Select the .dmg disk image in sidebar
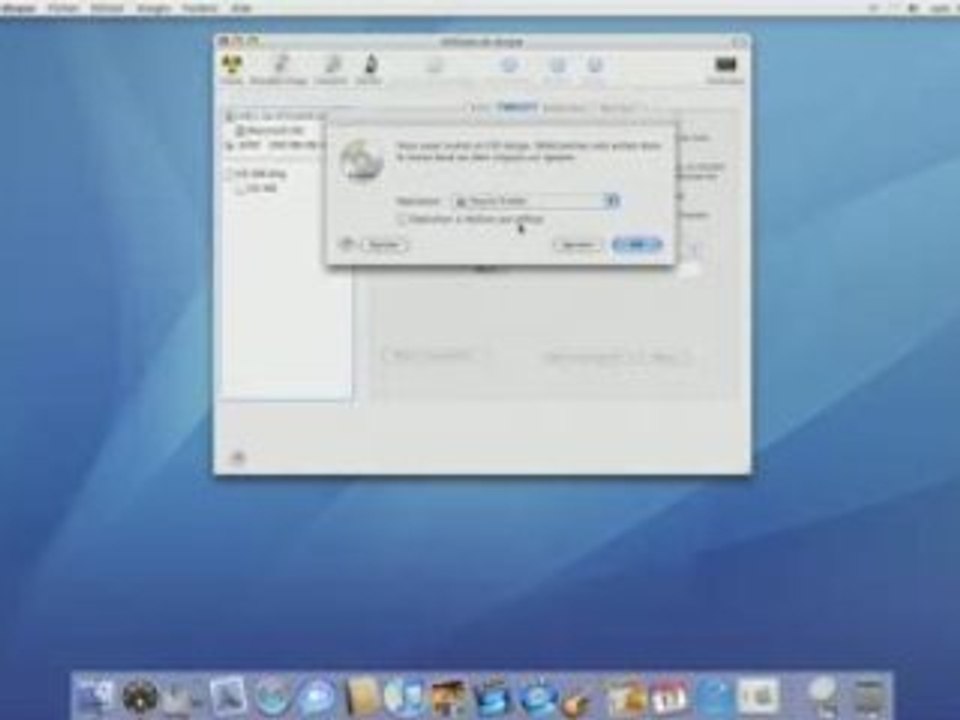Screen dimensions: 960x720 pos(255,174)
